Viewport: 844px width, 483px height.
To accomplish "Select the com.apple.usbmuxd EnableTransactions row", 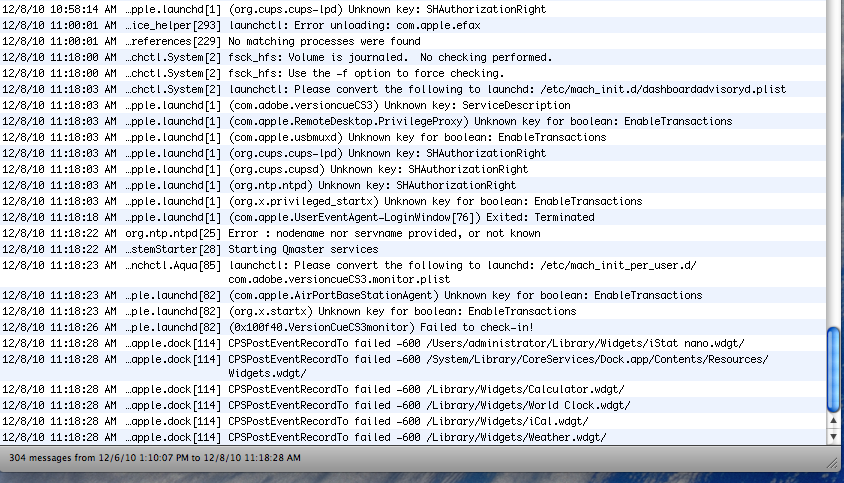I will pyautogui.click(x=413, y=137).
